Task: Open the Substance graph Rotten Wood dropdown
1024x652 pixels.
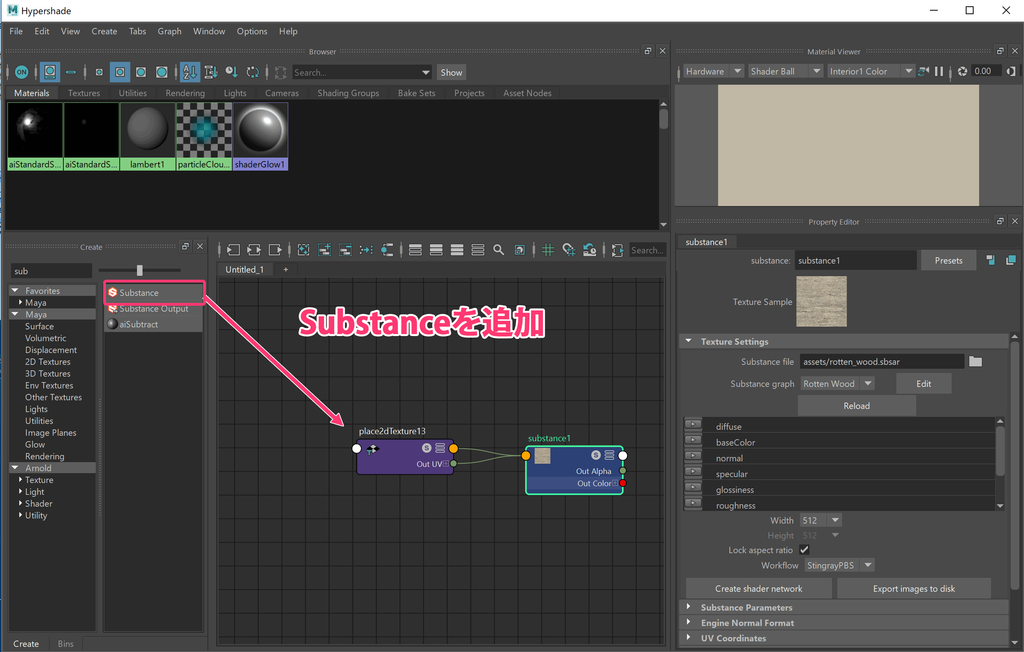Action: (837, 383)
